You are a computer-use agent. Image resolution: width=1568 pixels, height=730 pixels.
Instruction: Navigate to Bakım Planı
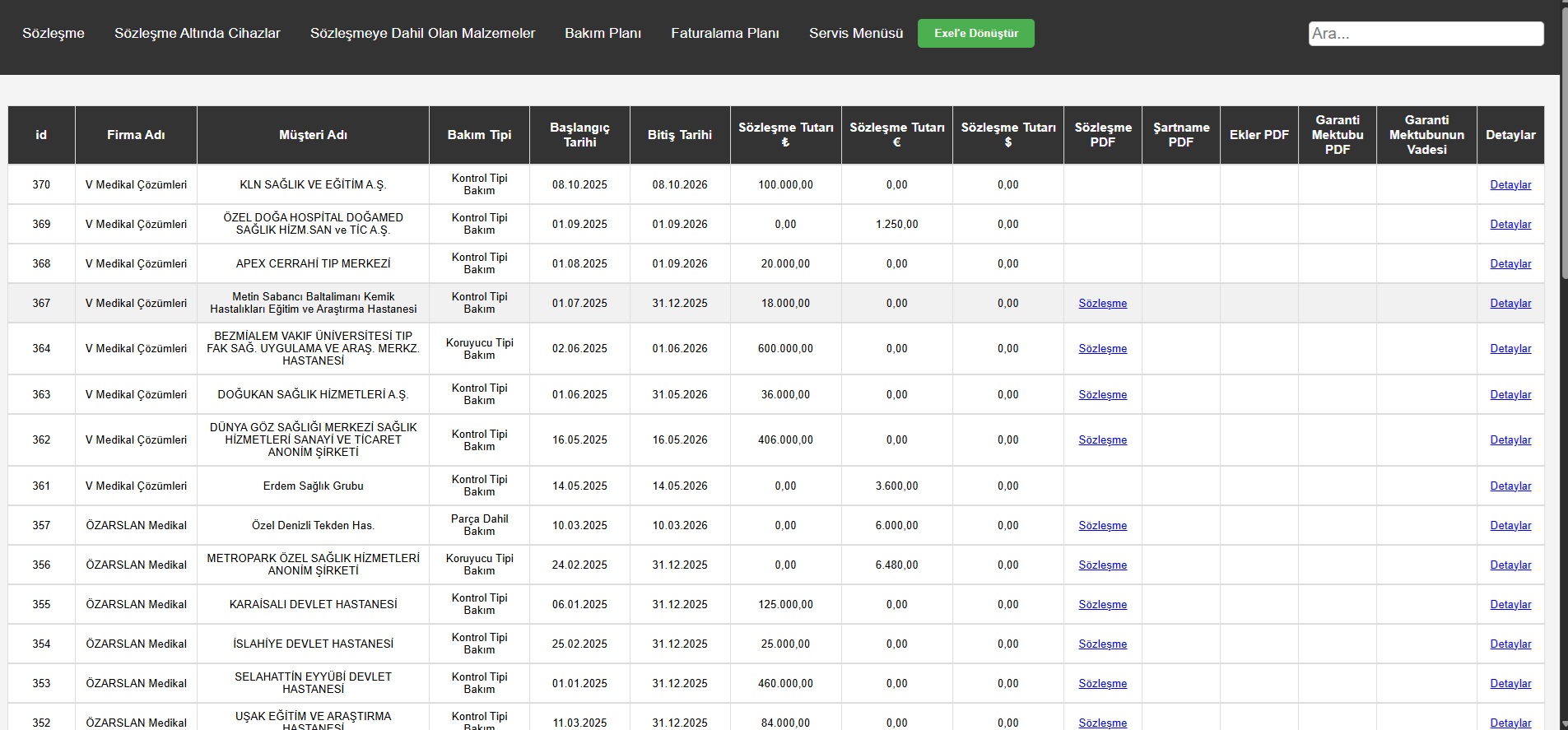[603, 34]
